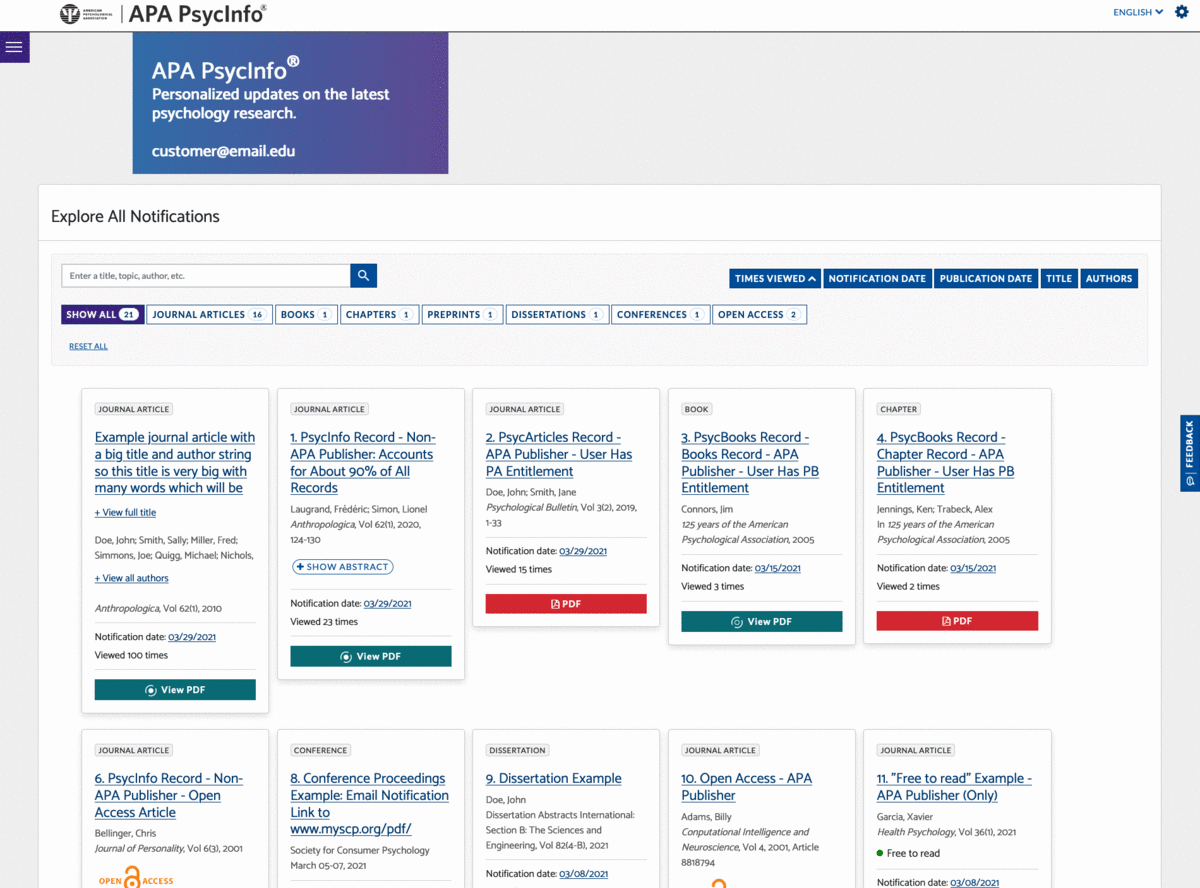Open the settings gear icon
The height and width of the screenshot is (888, 1200).
[1182, 12]
